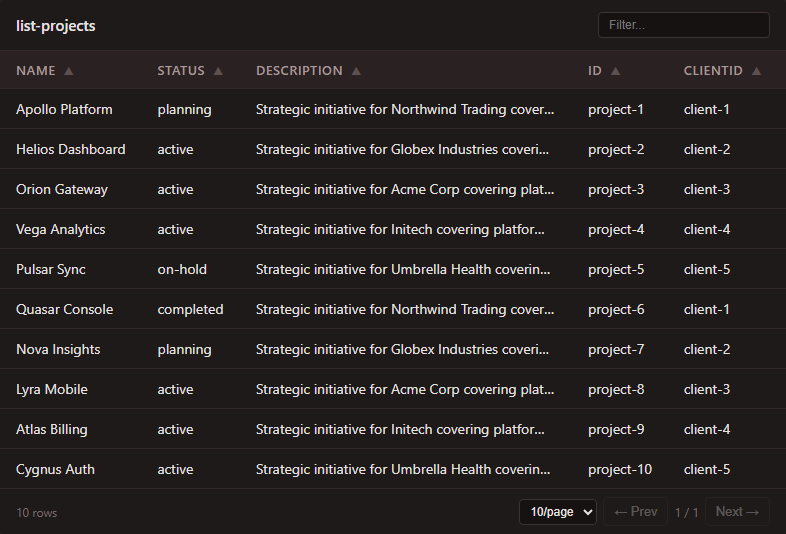This screenshot has height=534, width=786.
Task: Sort by the STATUS column arrow
Action: point(218,71)
